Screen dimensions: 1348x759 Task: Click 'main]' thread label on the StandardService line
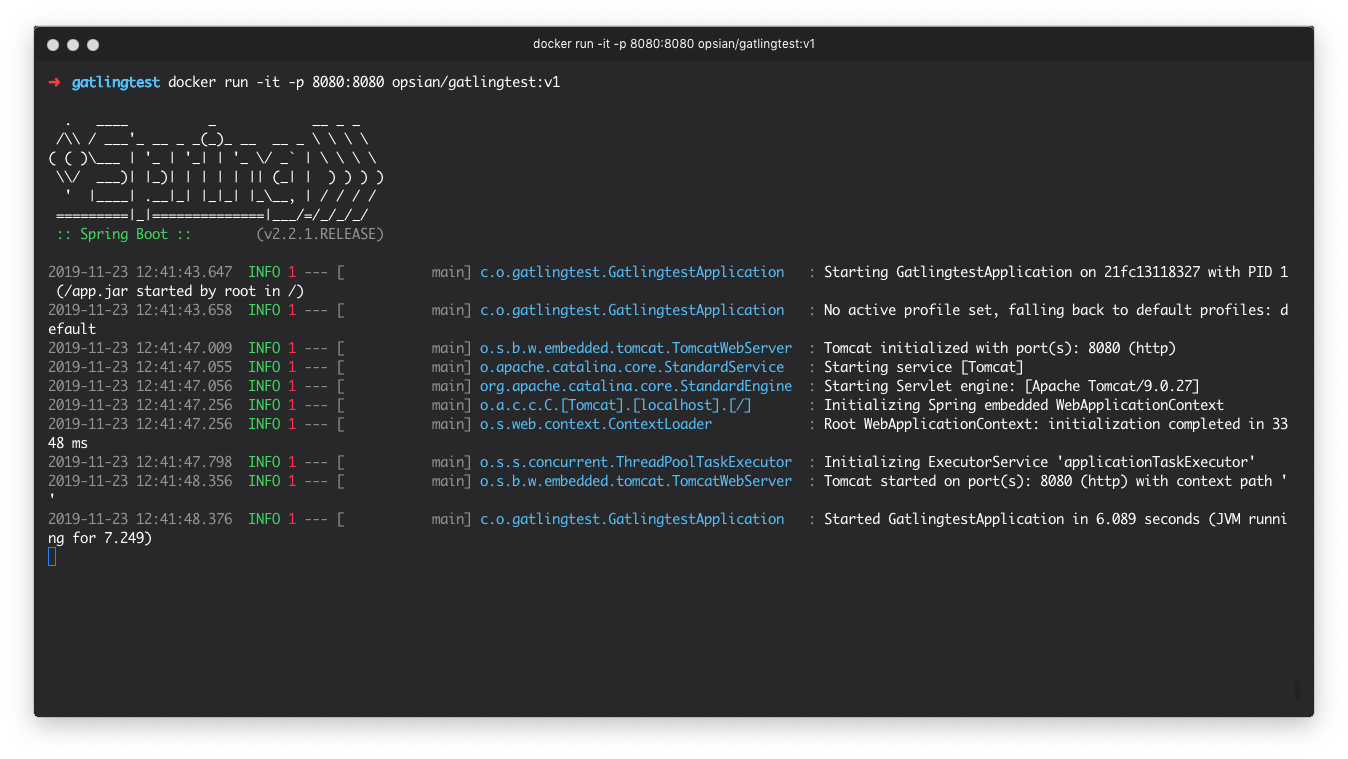[452, 367]
